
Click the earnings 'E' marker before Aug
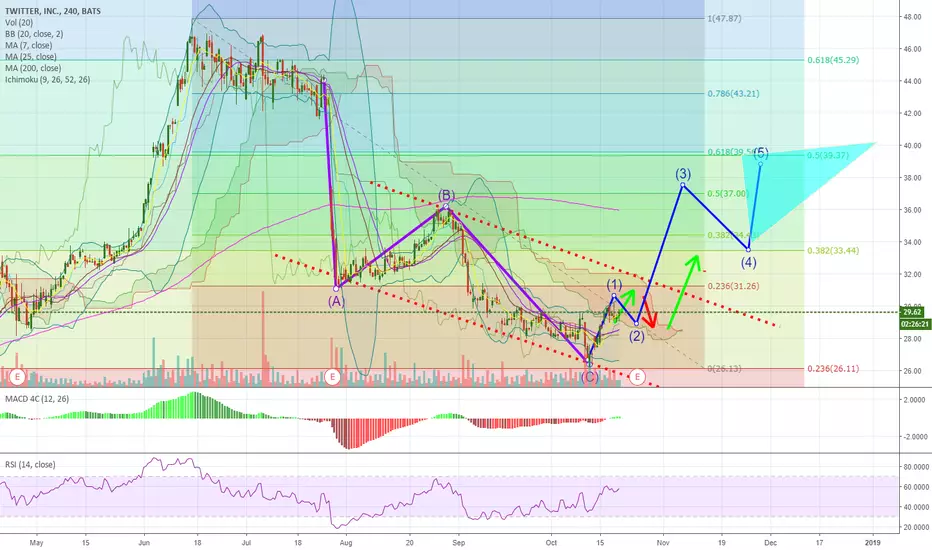(x=332, y=377)
